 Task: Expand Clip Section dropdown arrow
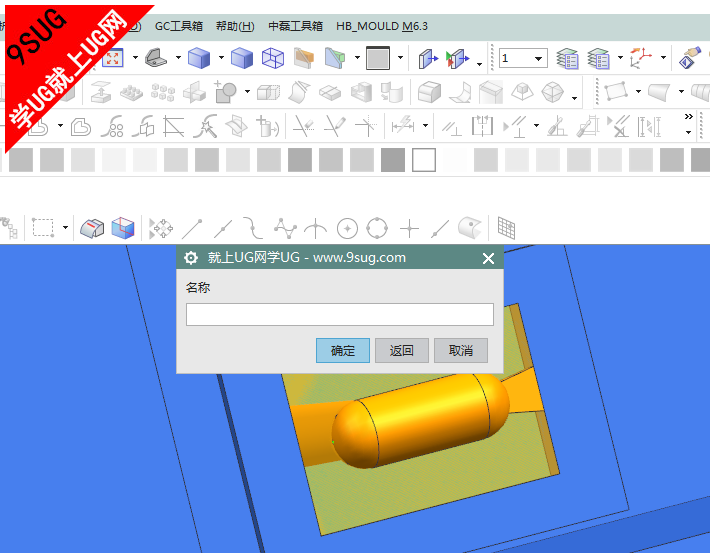[357, 58]
